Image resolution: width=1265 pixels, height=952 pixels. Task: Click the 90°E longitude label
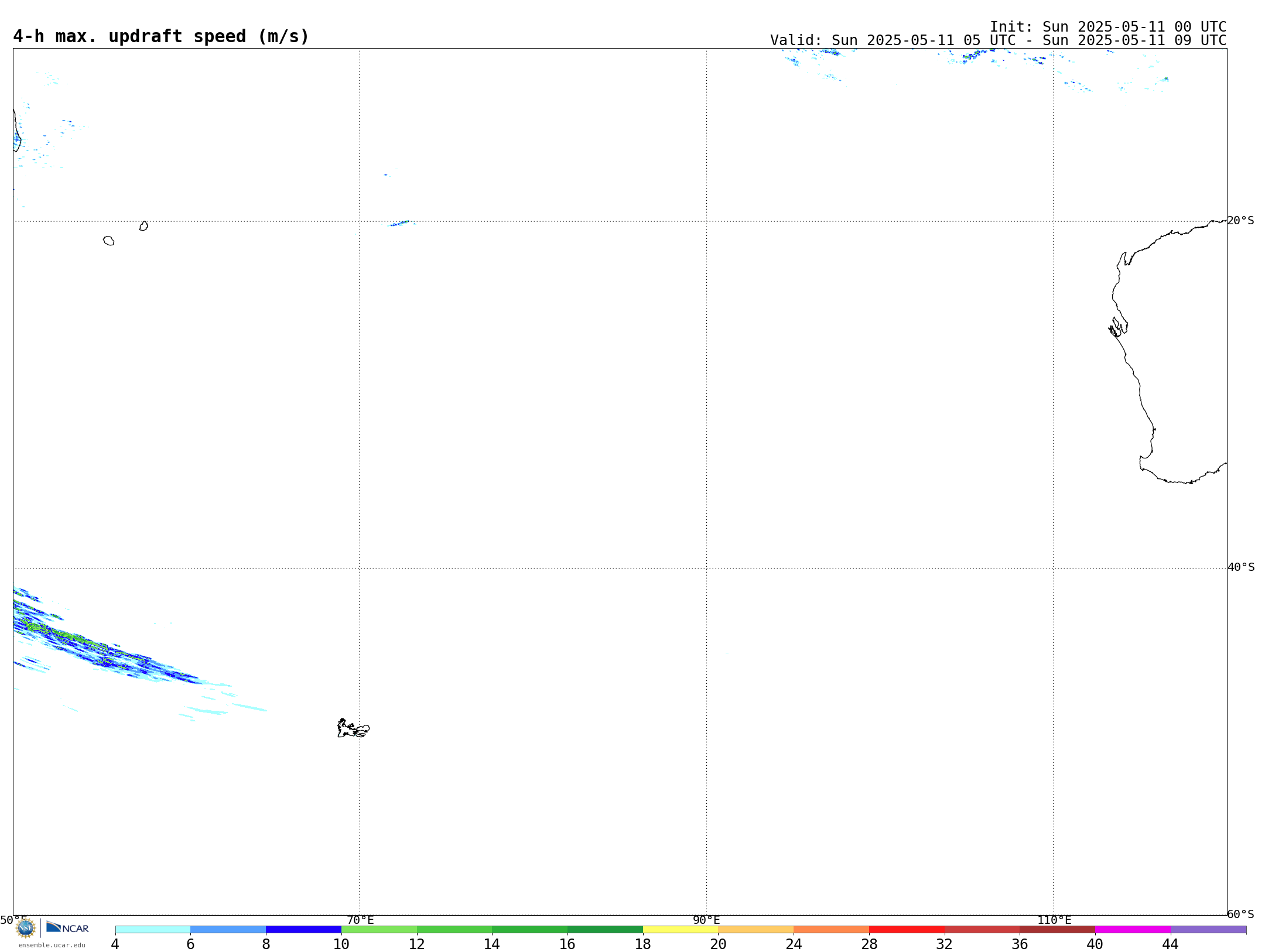(x=706, y=920)
